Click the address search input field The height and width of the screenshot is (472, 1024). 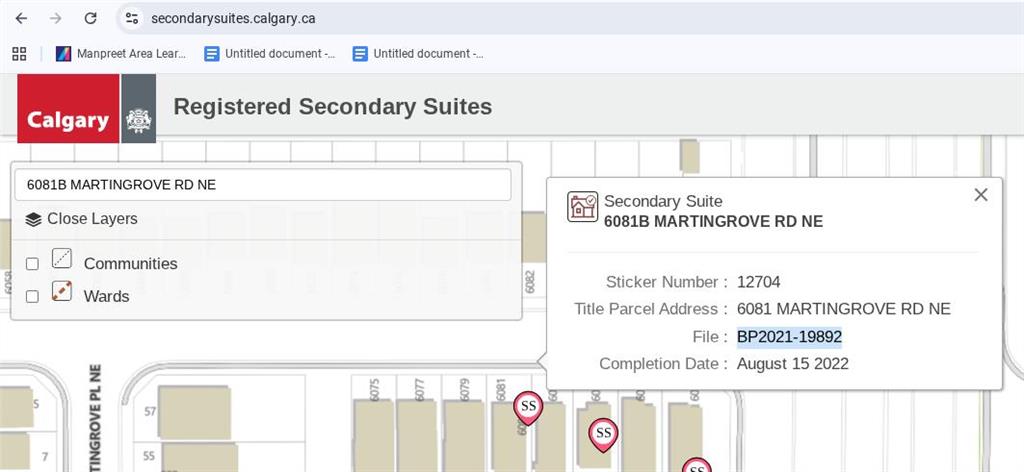pyautogui.click(x=262, y=184)
